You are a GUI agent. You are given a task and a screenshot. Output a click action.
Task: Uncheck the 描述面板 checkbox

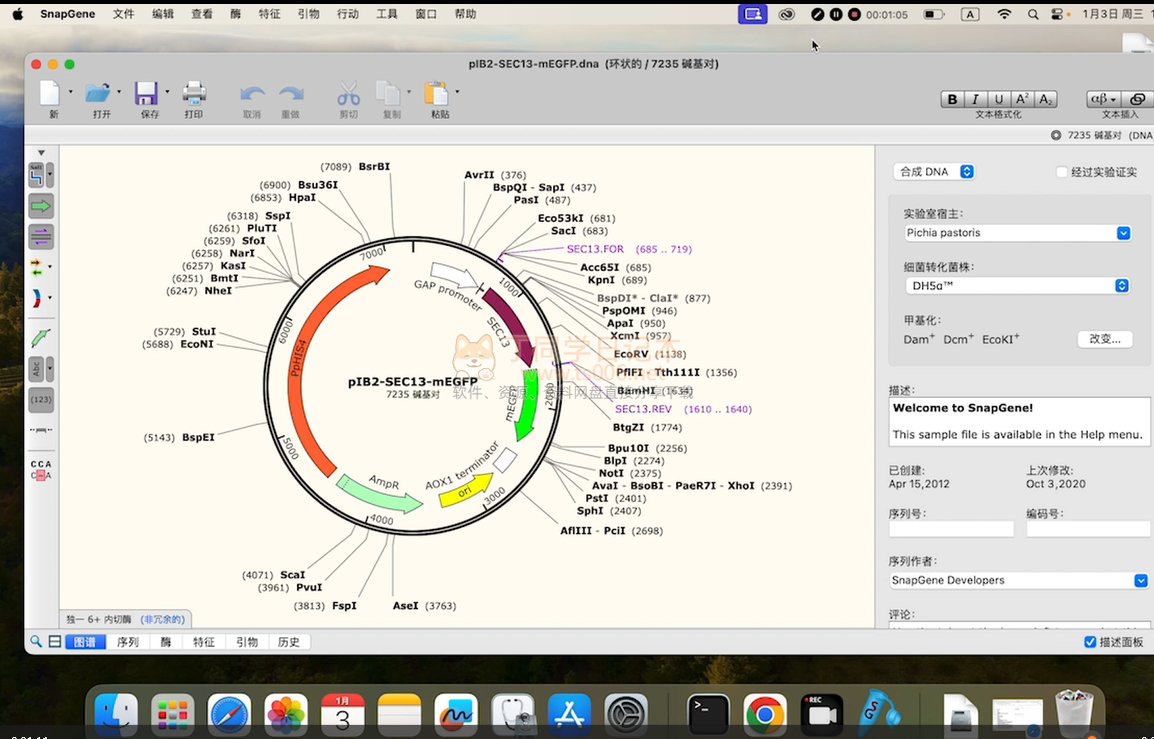[x=1090, y=642]
